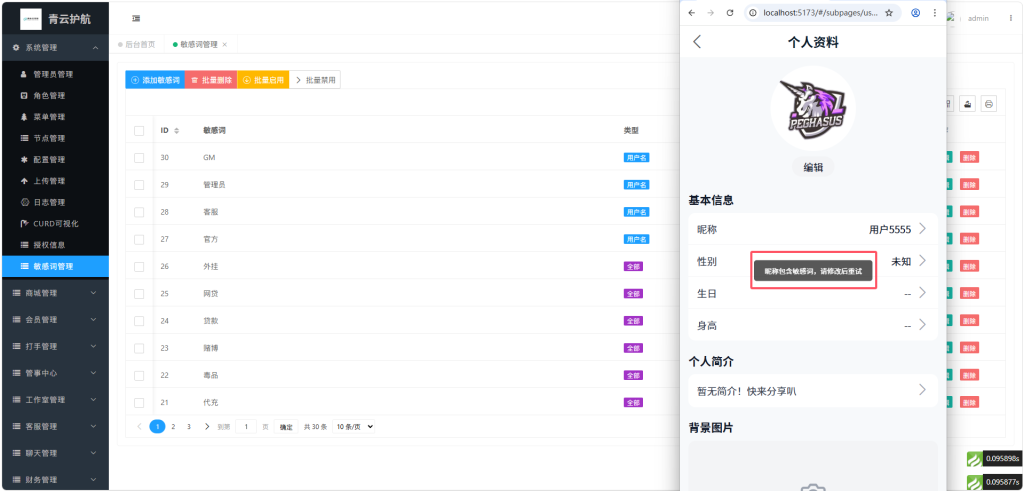Check the row checkbox for ID 25
This screenshot has height=491, width=1024.
(139, 294)
